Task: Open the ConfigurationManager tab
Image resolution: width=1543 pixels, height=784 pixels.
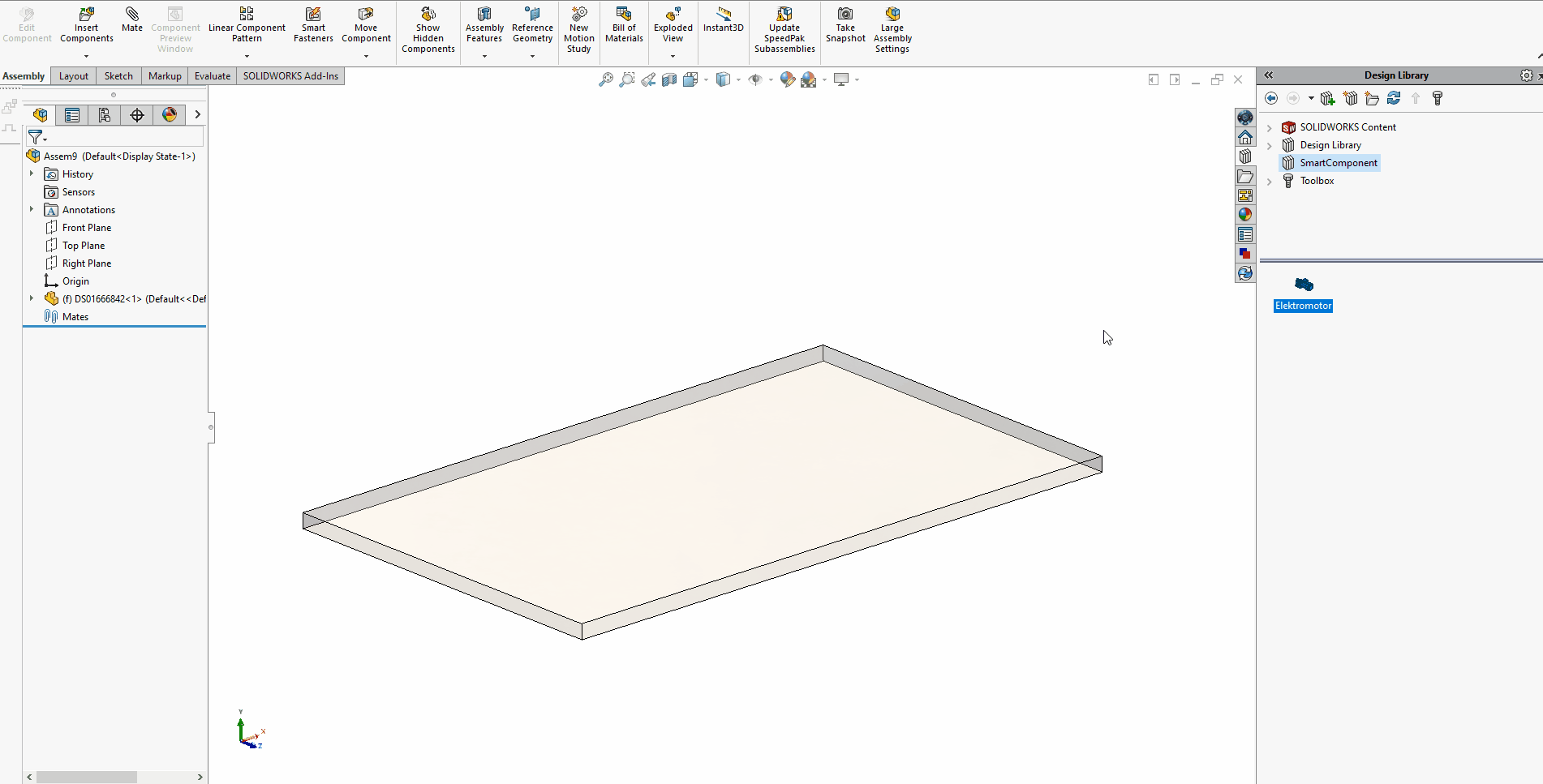Action: coord(105,115)
